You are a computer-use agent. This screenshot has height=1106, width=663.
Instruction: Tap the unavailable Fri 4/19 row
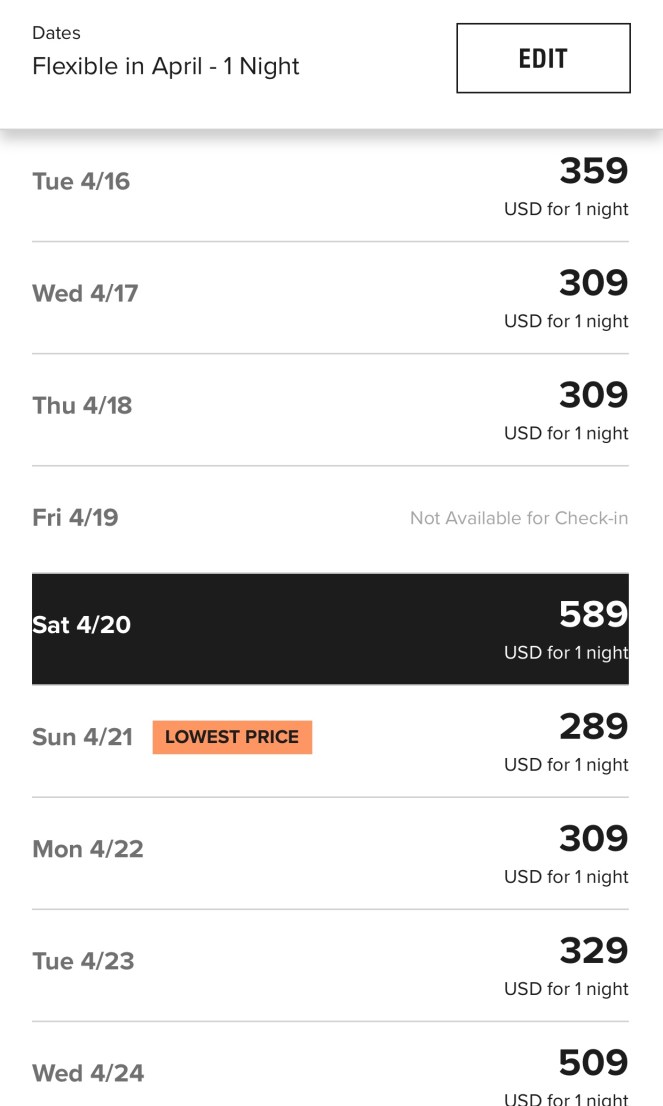75,518
